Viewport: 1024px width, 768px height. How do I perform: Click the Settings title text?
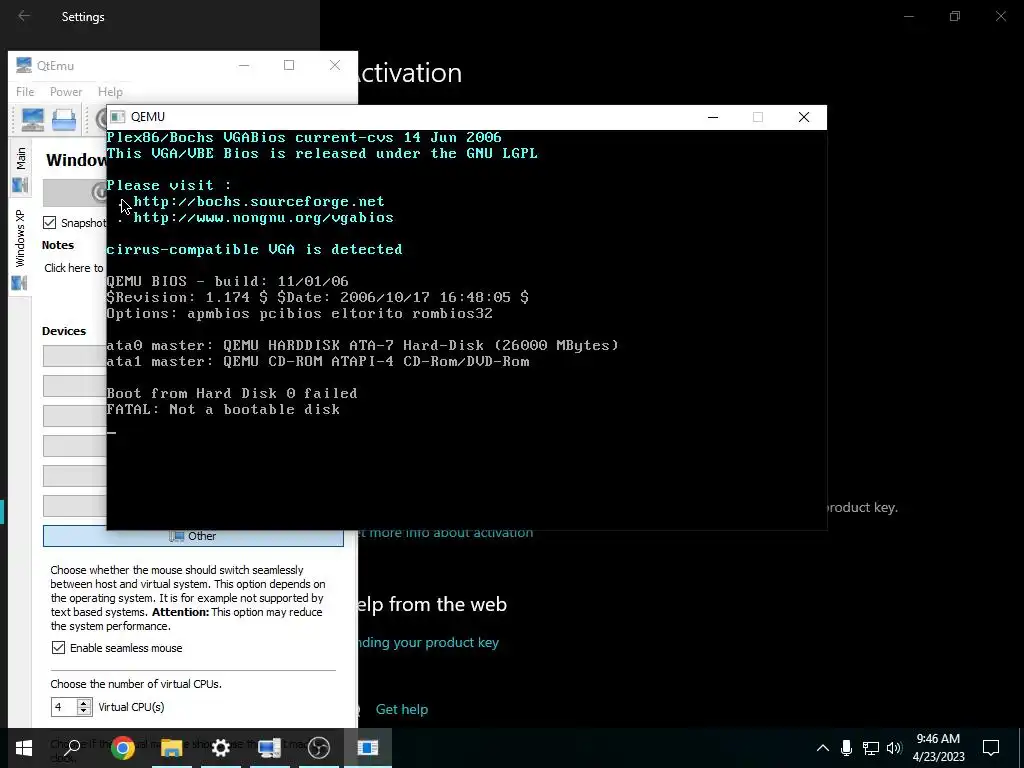click(x=83, y=16)
